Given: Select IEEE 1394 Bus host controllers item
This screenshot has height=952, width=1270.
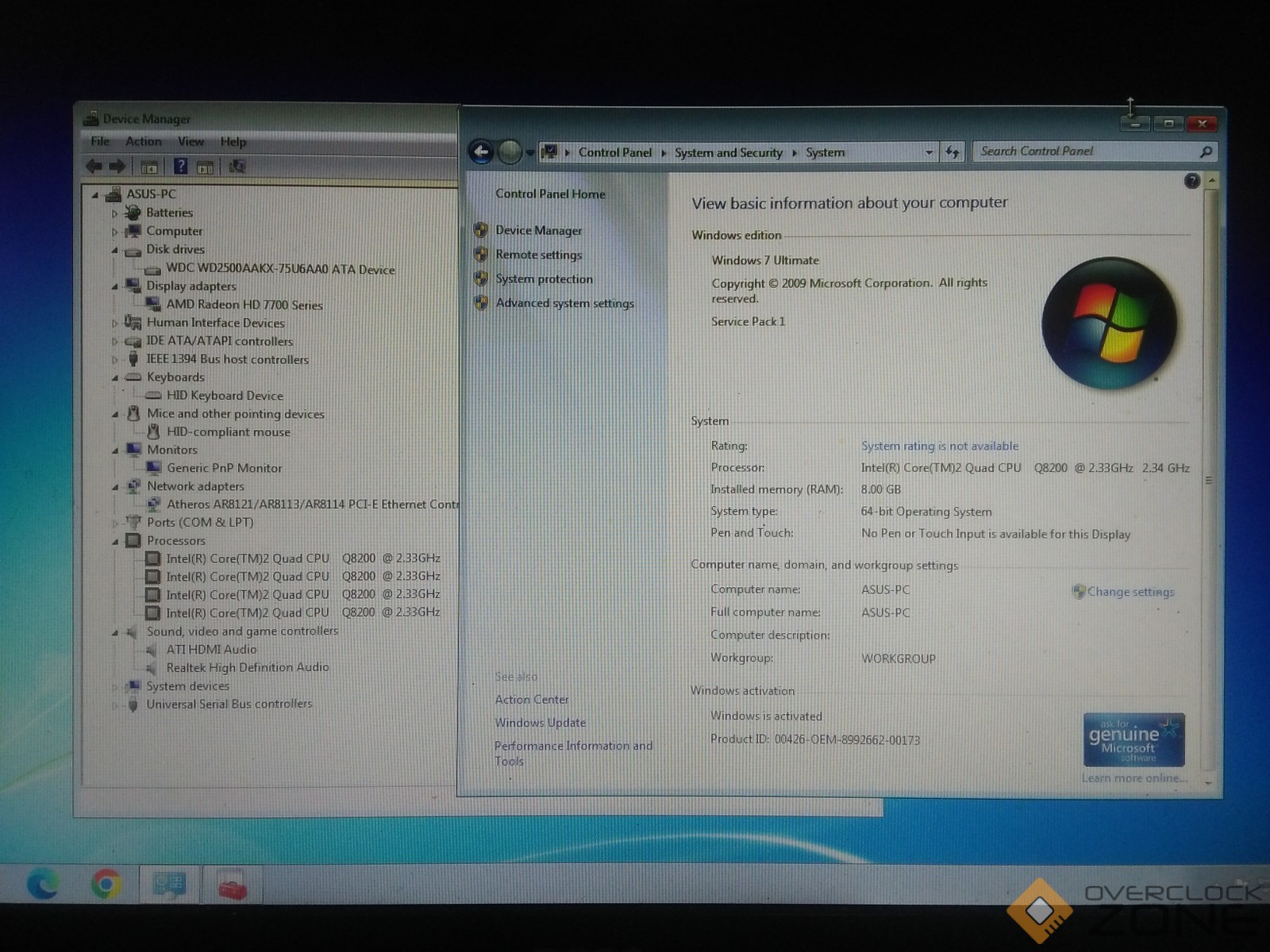Looking at the screenshot, I should coord(227,359).
